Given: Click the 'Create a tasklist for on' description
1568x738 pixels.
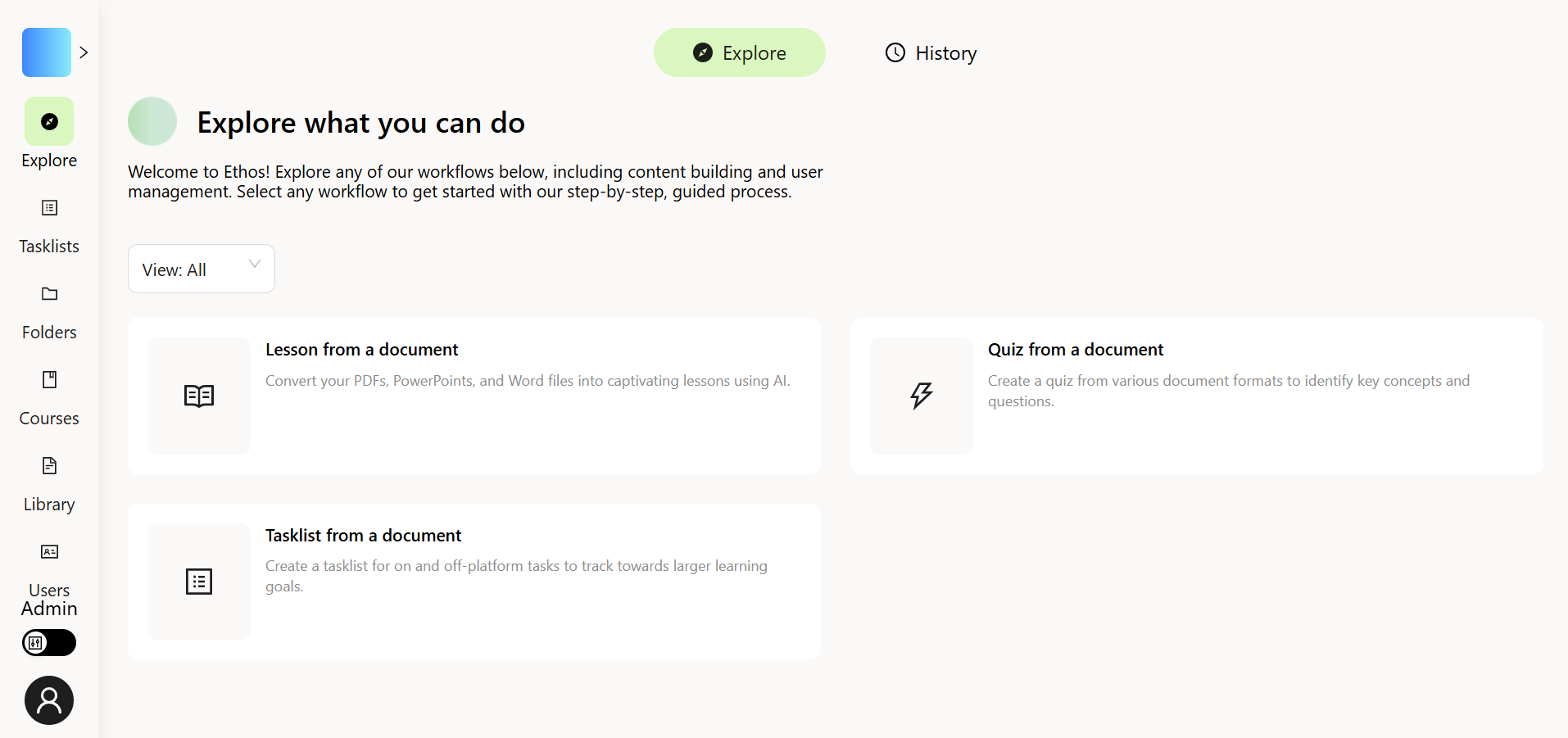Looking at the screenshot, I should (x=516, y=576).
